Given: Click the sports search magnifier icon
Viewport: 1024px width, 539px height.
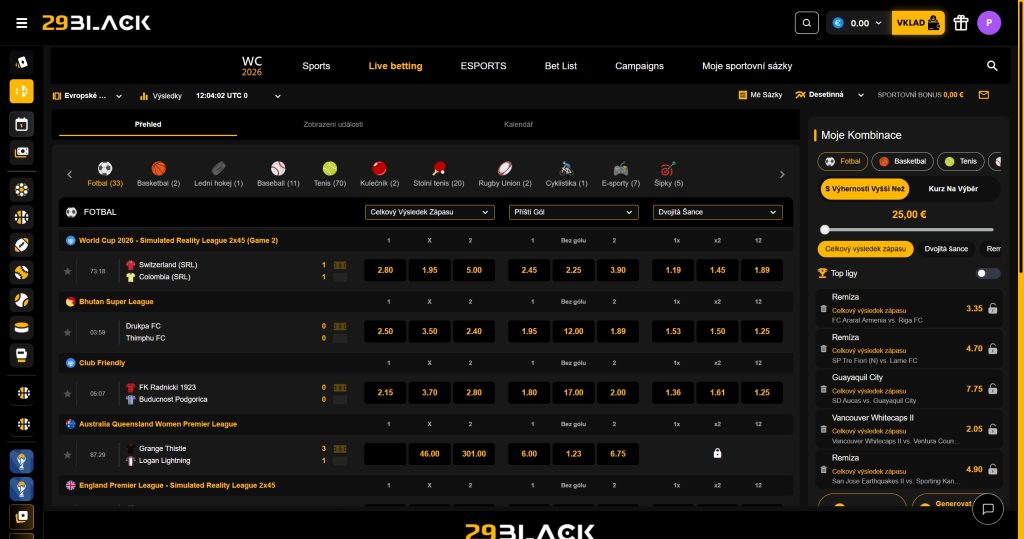Looking at the screenshot, I should point(992,65).
